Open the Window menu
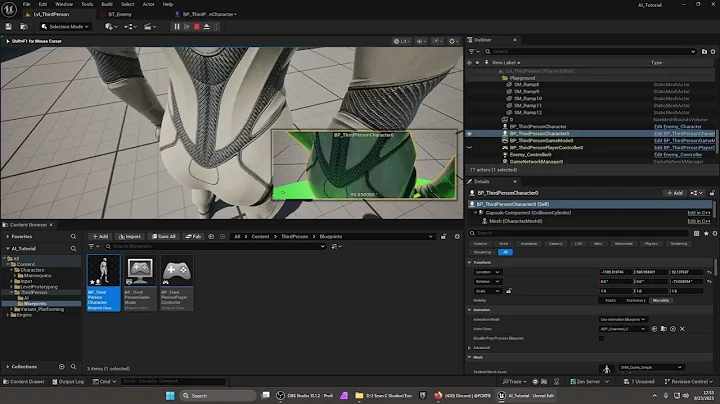Screen dimensions: 720x404 64,4
